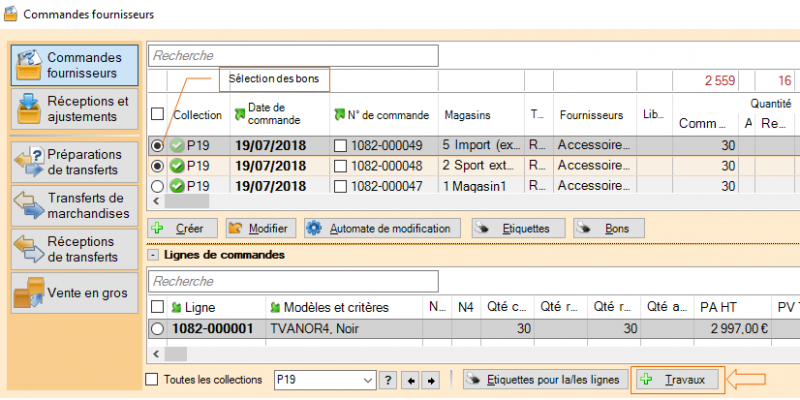Click cell '2 Sport ext...' in Magasins
800x400 pixels.
[x=481, y=166]
